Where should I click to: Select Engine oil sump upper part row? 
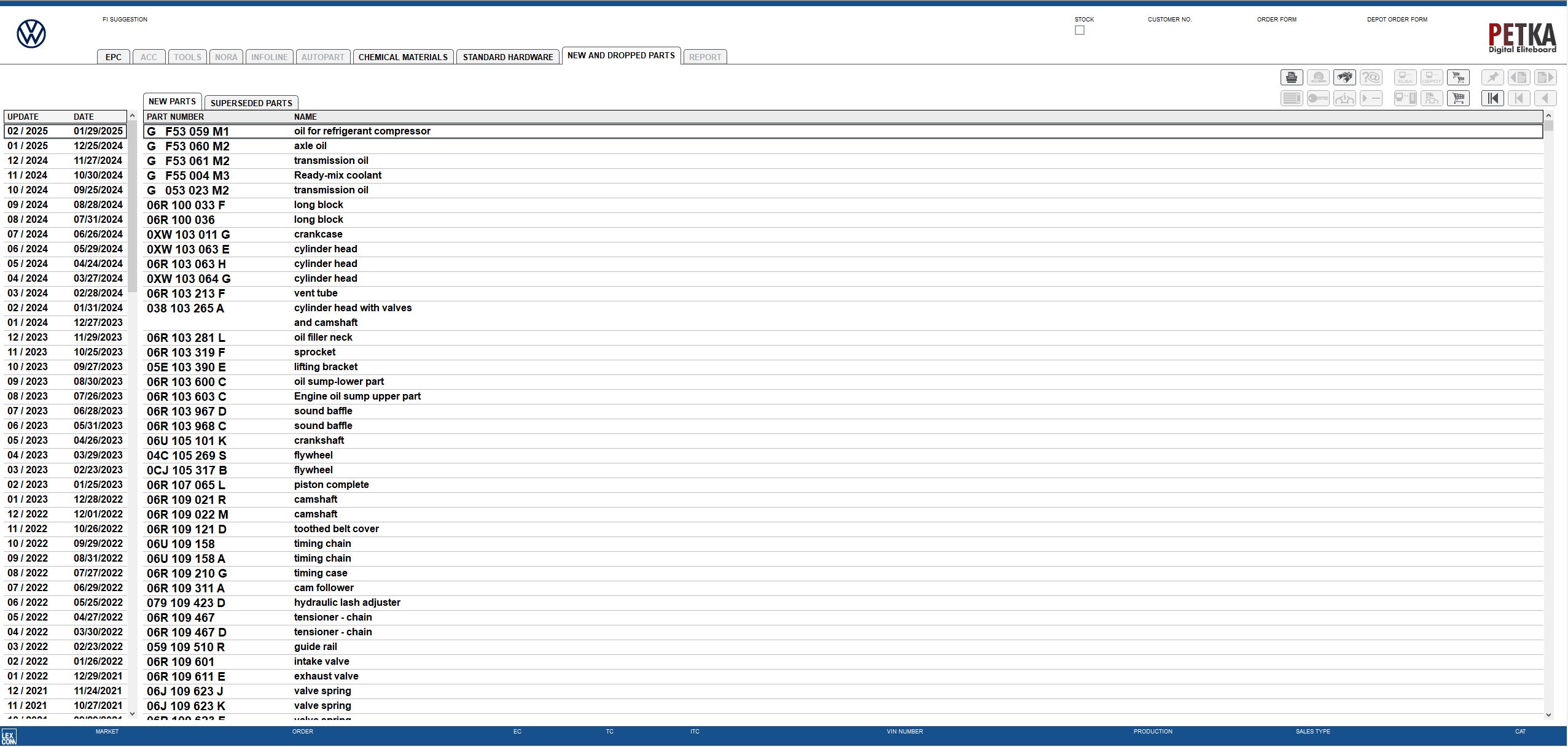[843, 397]
